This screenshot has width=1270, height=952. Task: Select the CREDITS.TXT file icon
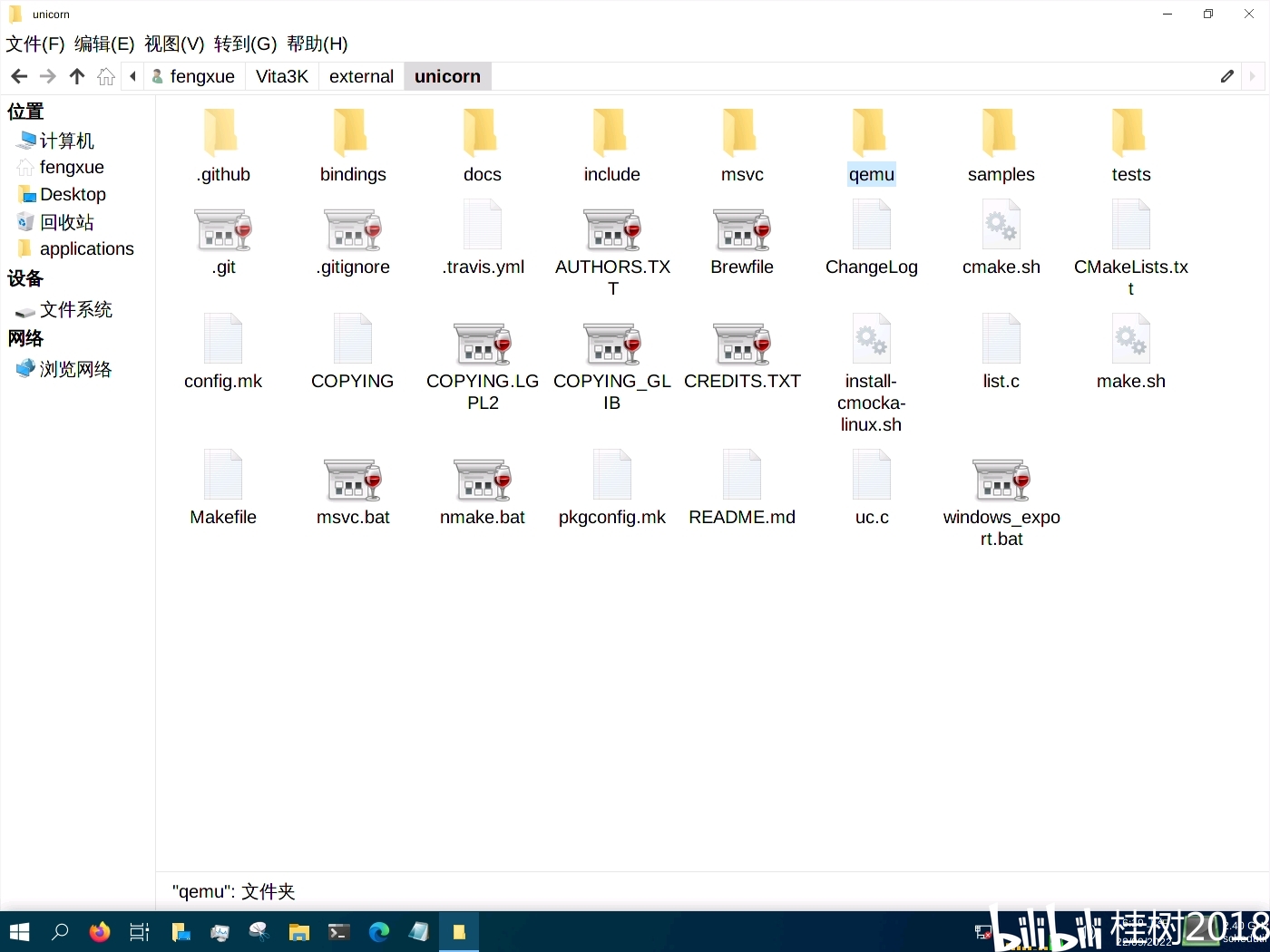[742, 343]
